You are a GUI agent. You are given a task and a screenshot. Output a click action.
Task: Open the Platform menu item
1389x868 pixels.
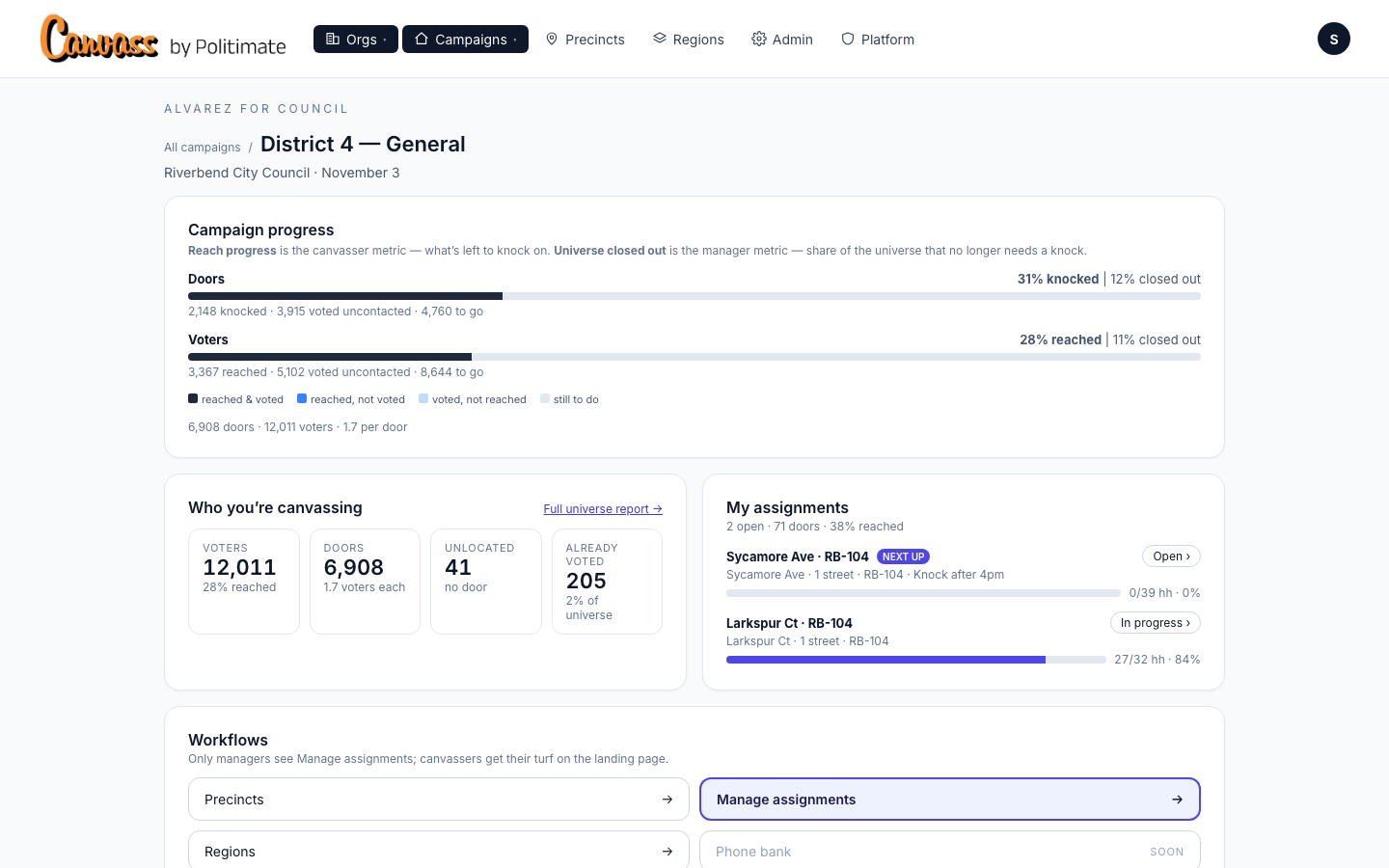pyautogui.click(x=878, y=40)
